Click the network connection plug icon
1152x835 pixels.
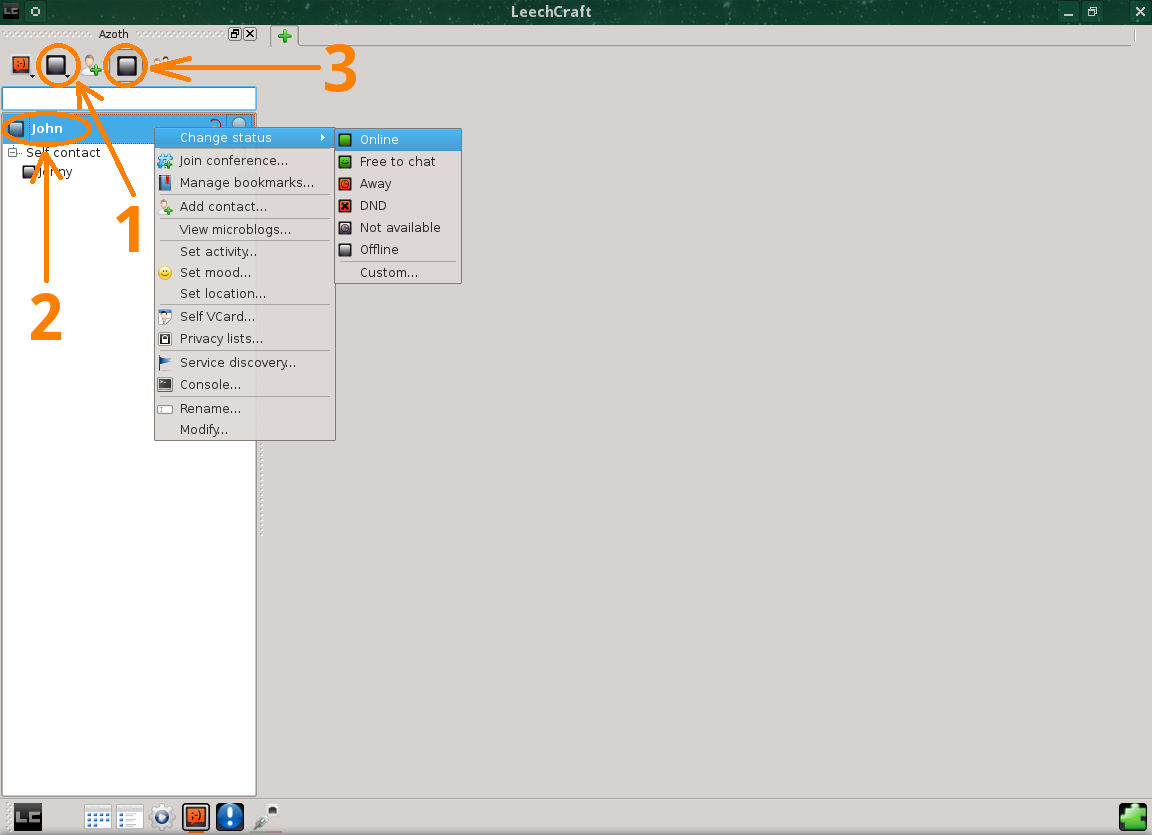(x=266, y=817)
